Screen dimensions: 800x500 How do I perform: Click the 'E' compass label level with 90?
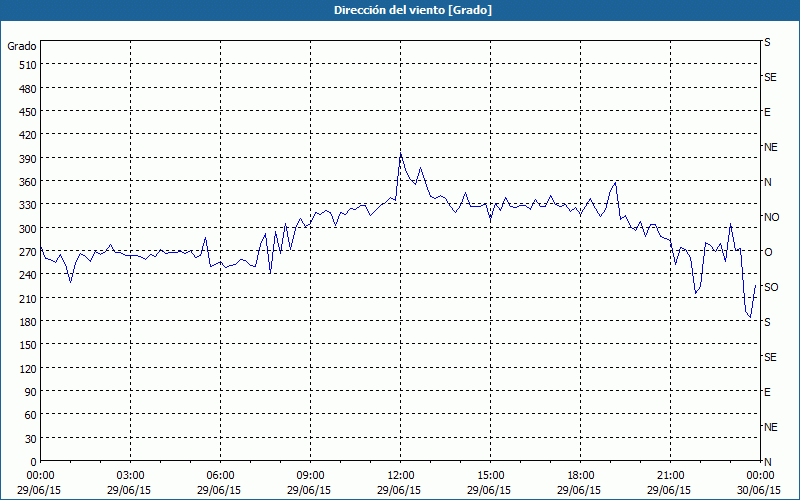pyautogui.click(x=767, y=392)
